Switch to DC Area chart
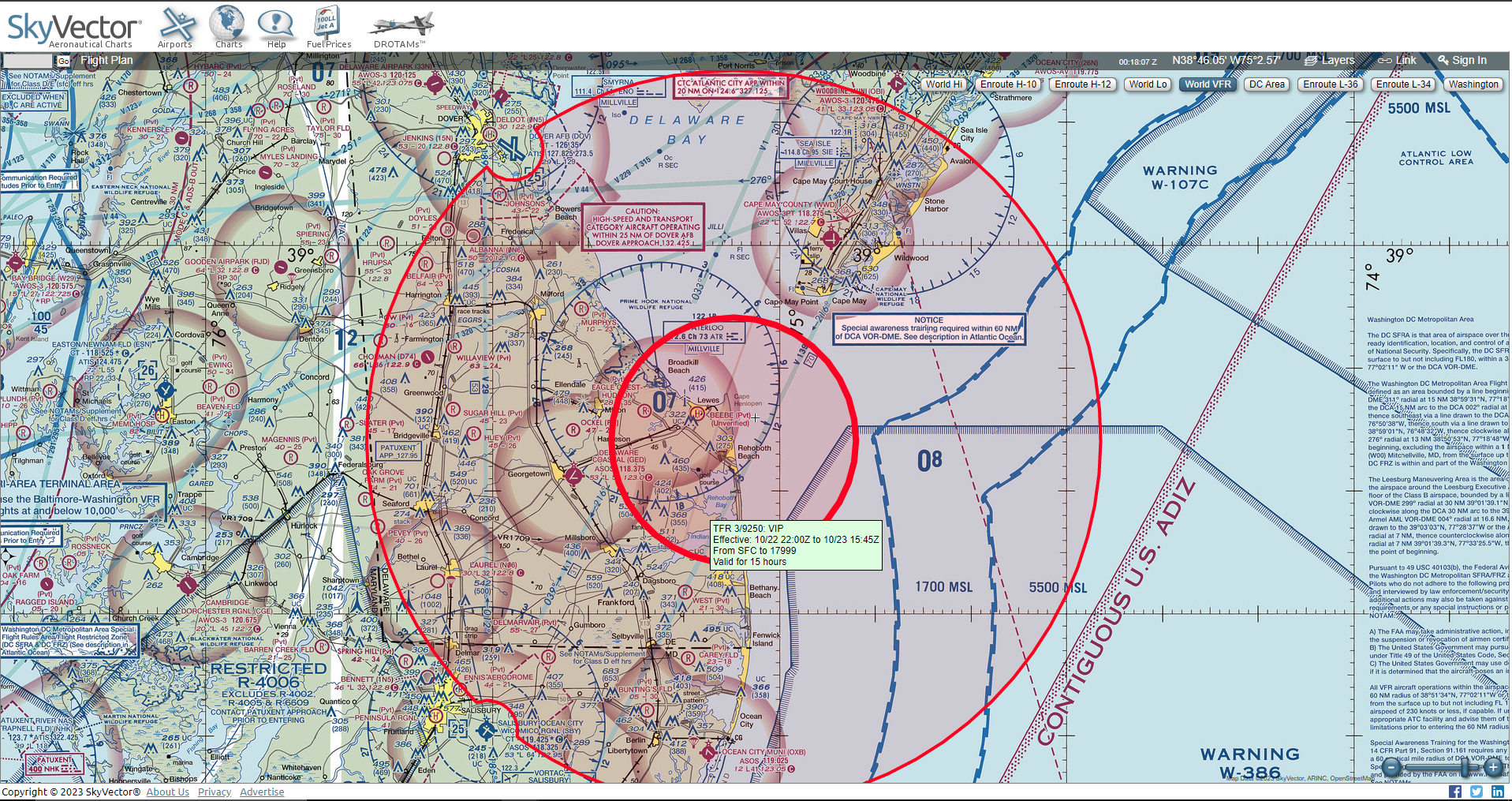 coord(1267,84)
